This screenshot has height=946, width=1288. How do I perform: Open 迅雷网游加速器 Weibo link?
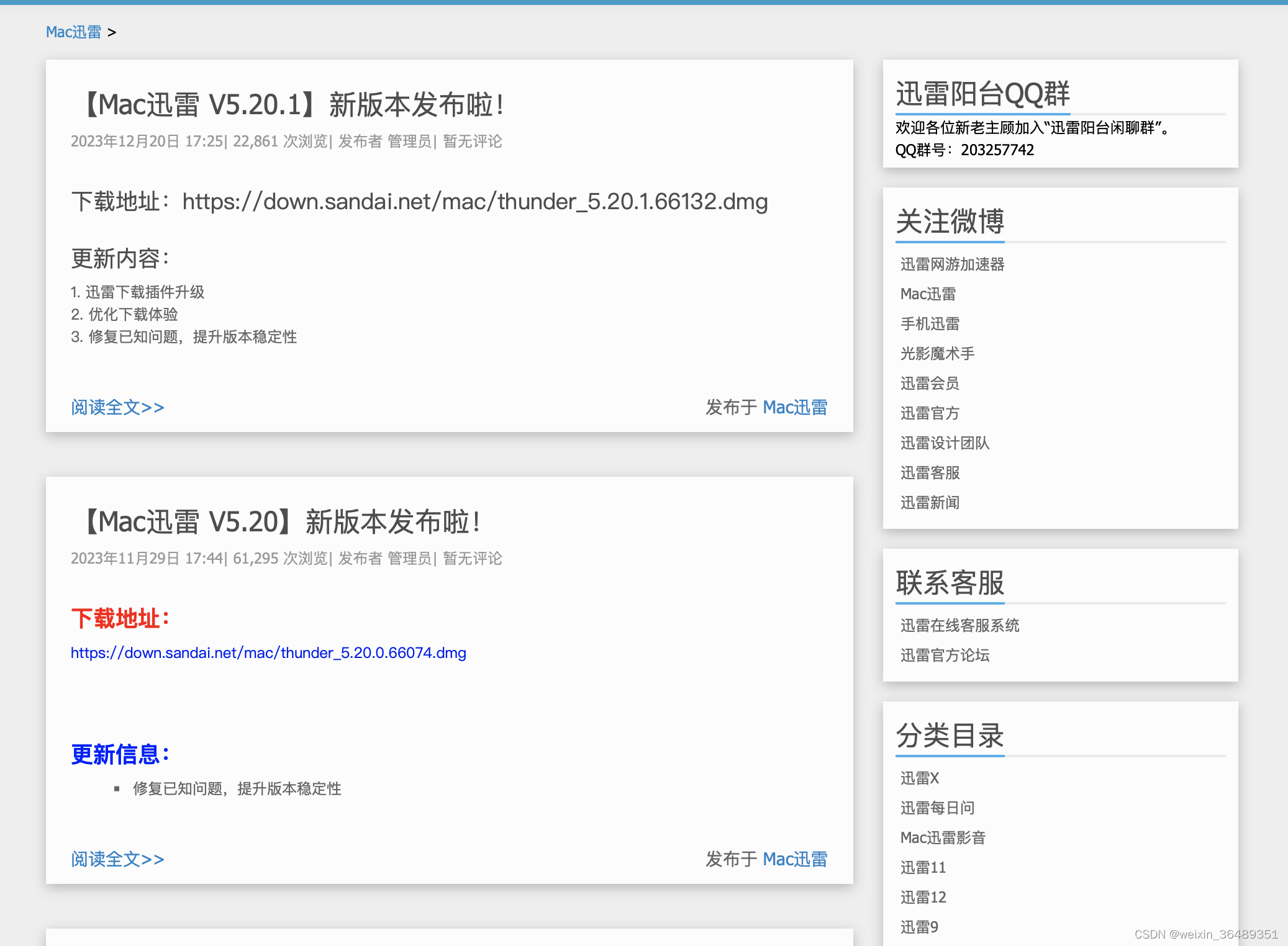click(952, 264)
